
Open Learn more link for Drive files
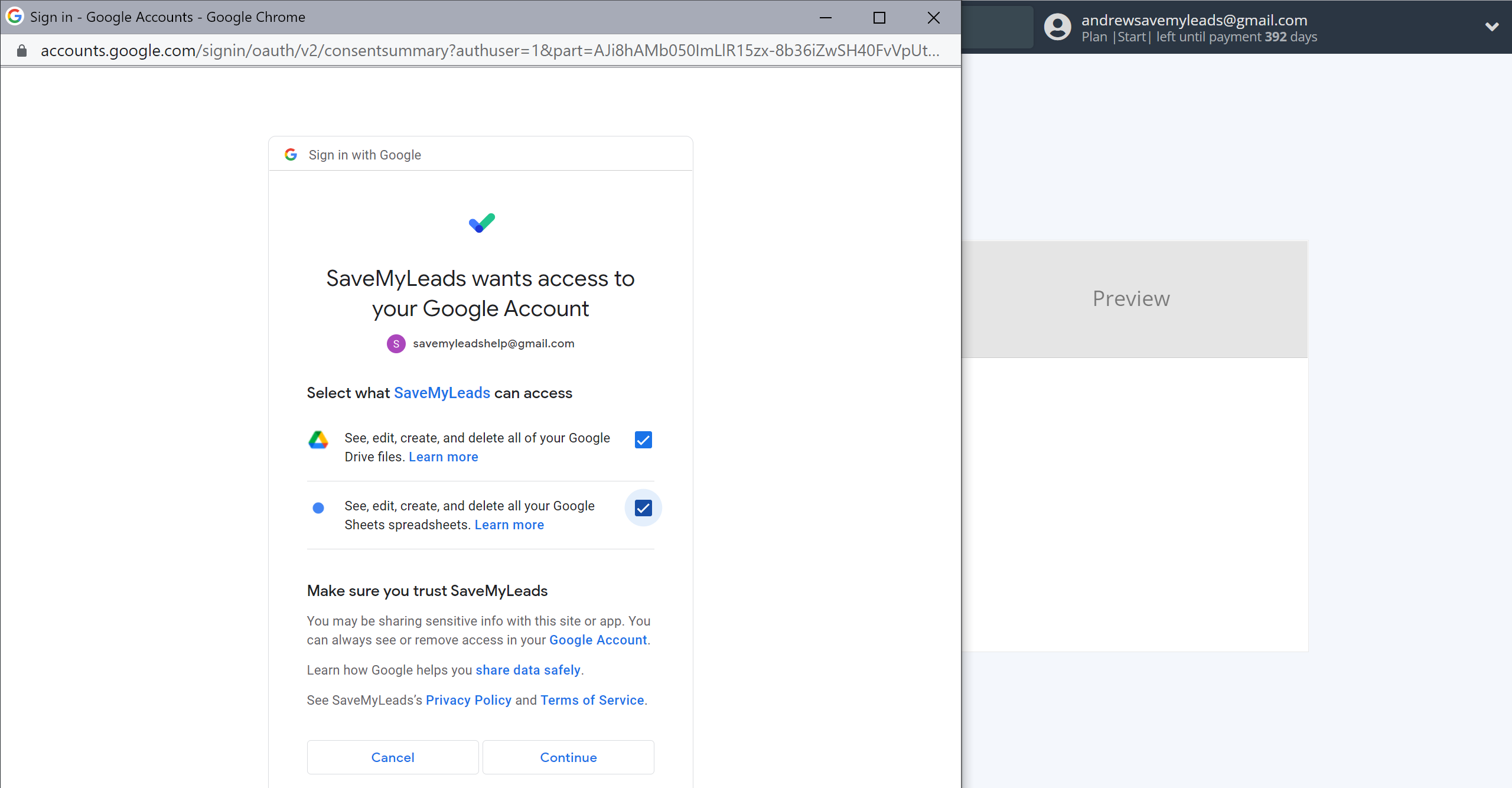coord(443,457)
